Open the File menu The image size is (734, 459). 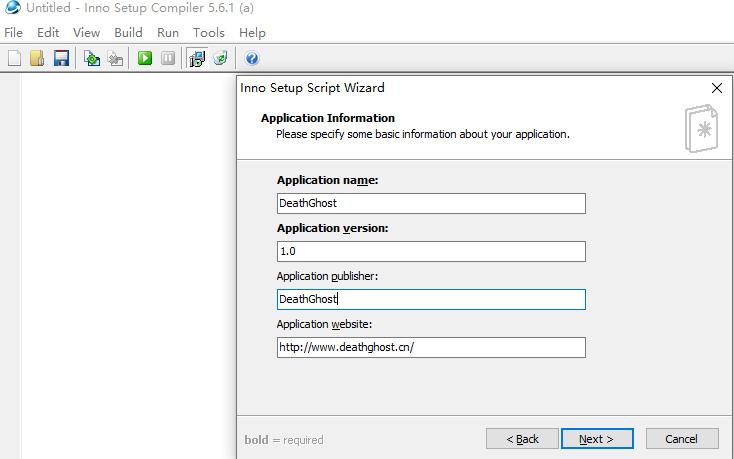[13, 33]
